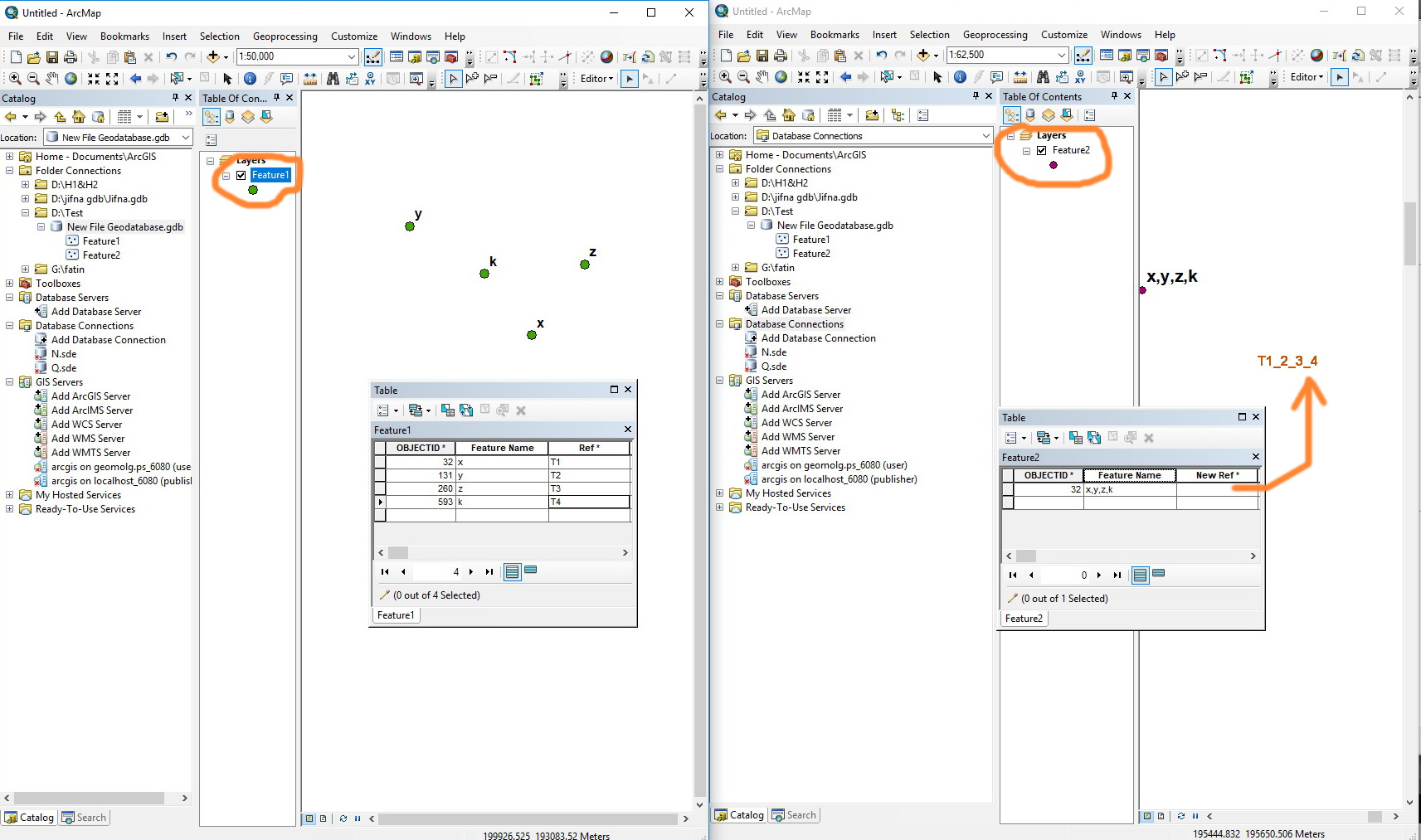The image size is (1421, 840).
Task: Toggle Show all records in Feature1 table
Action: [x=513, y=571]
